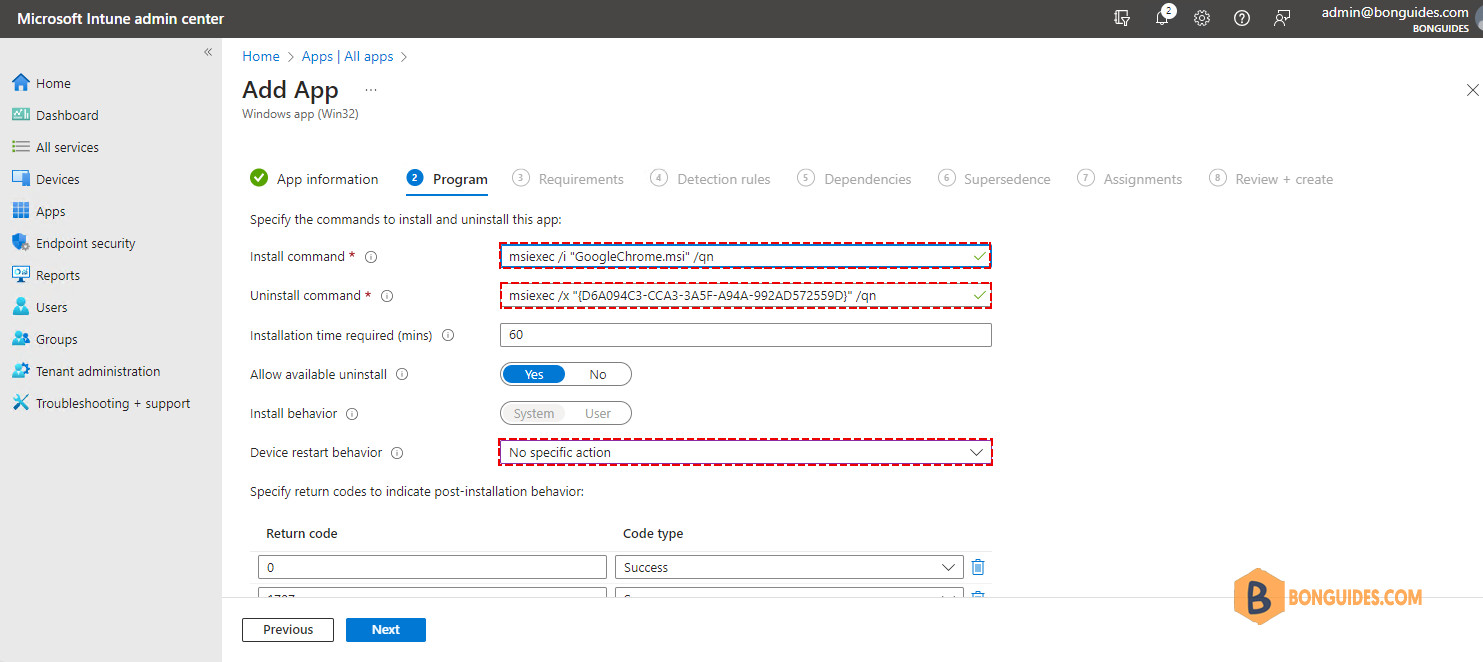
Task: Collapse the sidebar with the double chevron
Action: pos(208,52)
